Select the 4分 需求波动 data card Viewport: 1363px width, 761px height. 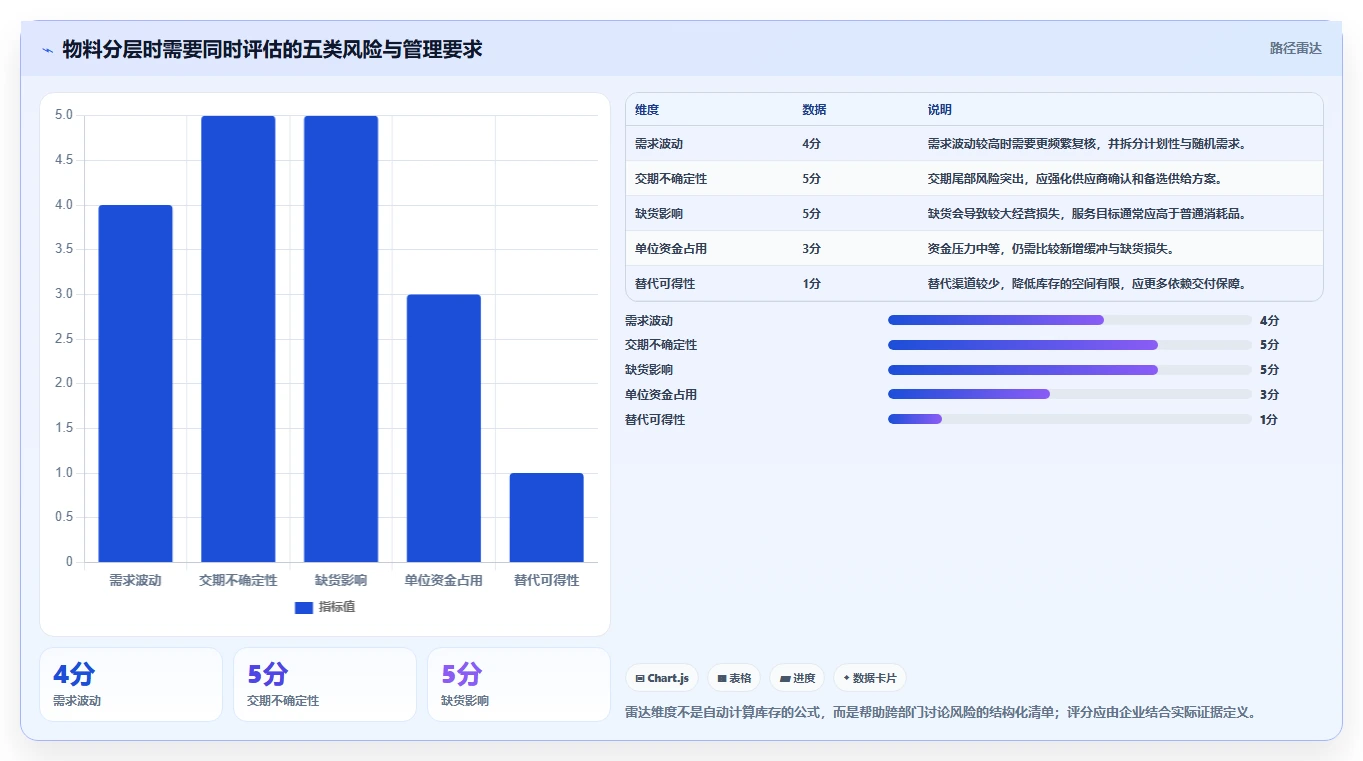pyautogui.click(x=131, y=684)
